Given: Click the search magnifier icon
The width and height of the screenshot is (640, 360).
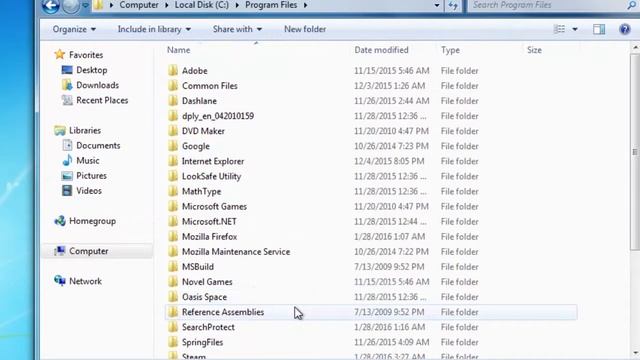Looking at the screenshot, I should pos(632,5).
